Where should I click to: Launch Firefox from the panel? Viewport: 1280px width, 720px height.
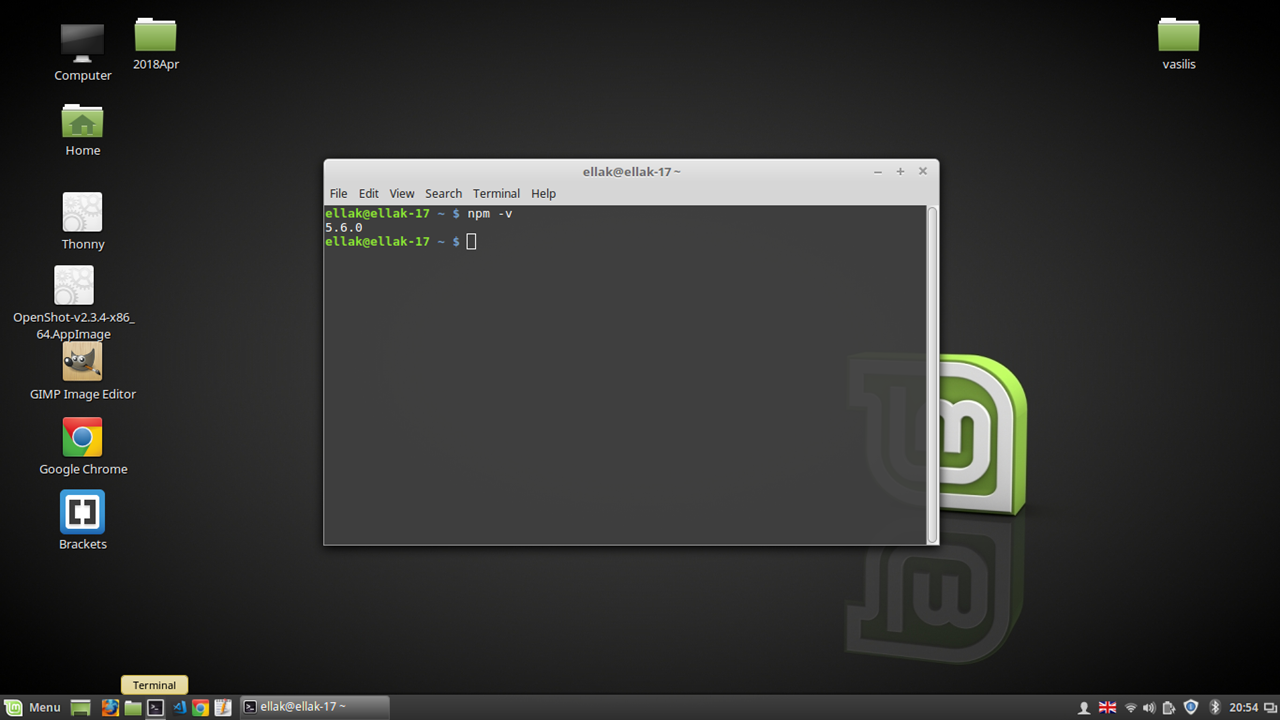pos(110,707)
